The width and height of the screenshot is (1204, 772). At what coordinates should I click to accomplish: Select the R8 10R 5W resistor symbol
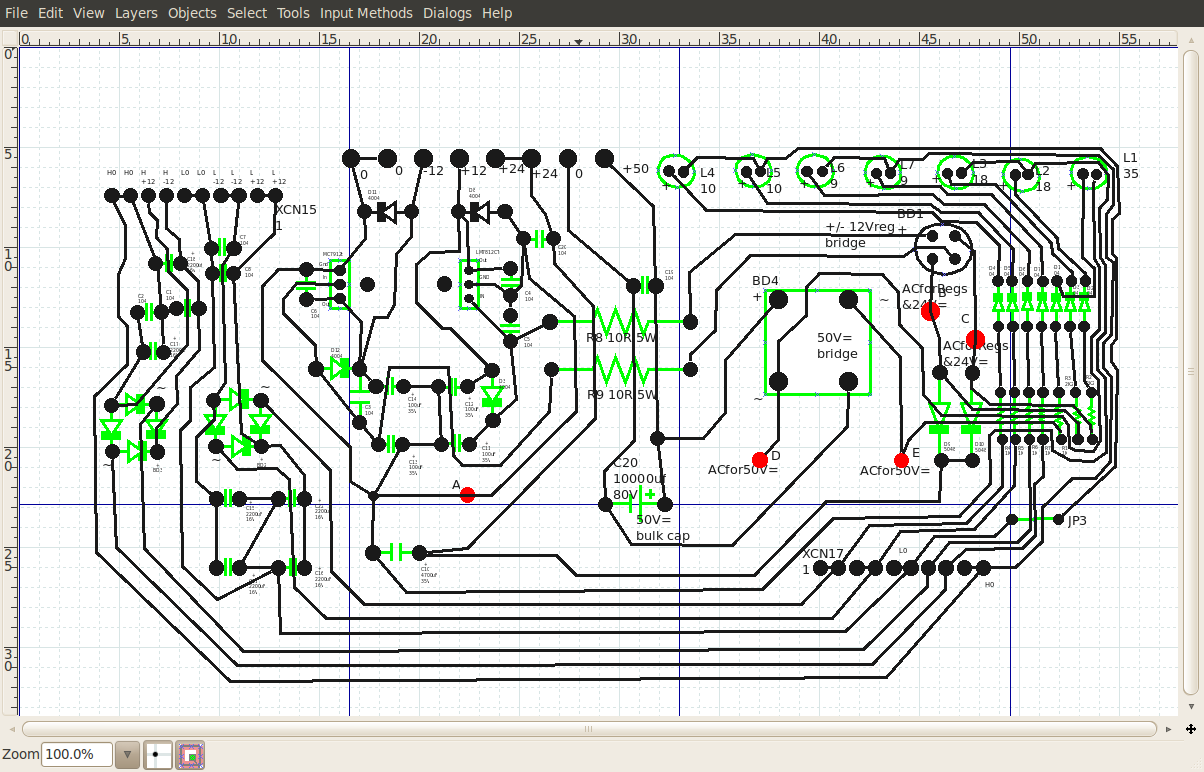(x=622, y=321)
